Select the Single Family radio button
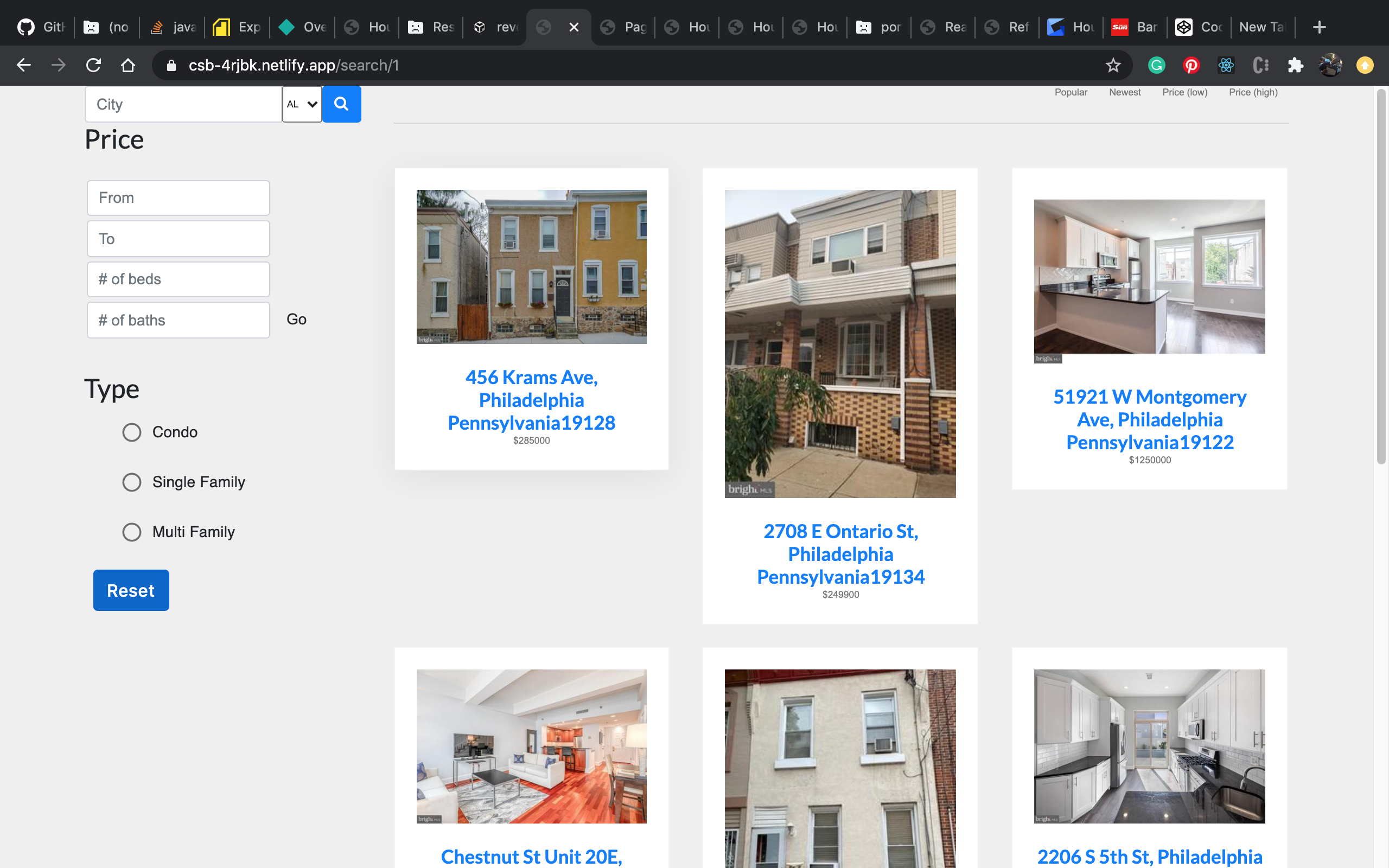Image resolution: width=1389 pixels, height=868 pixels. [x=131, y=482]
